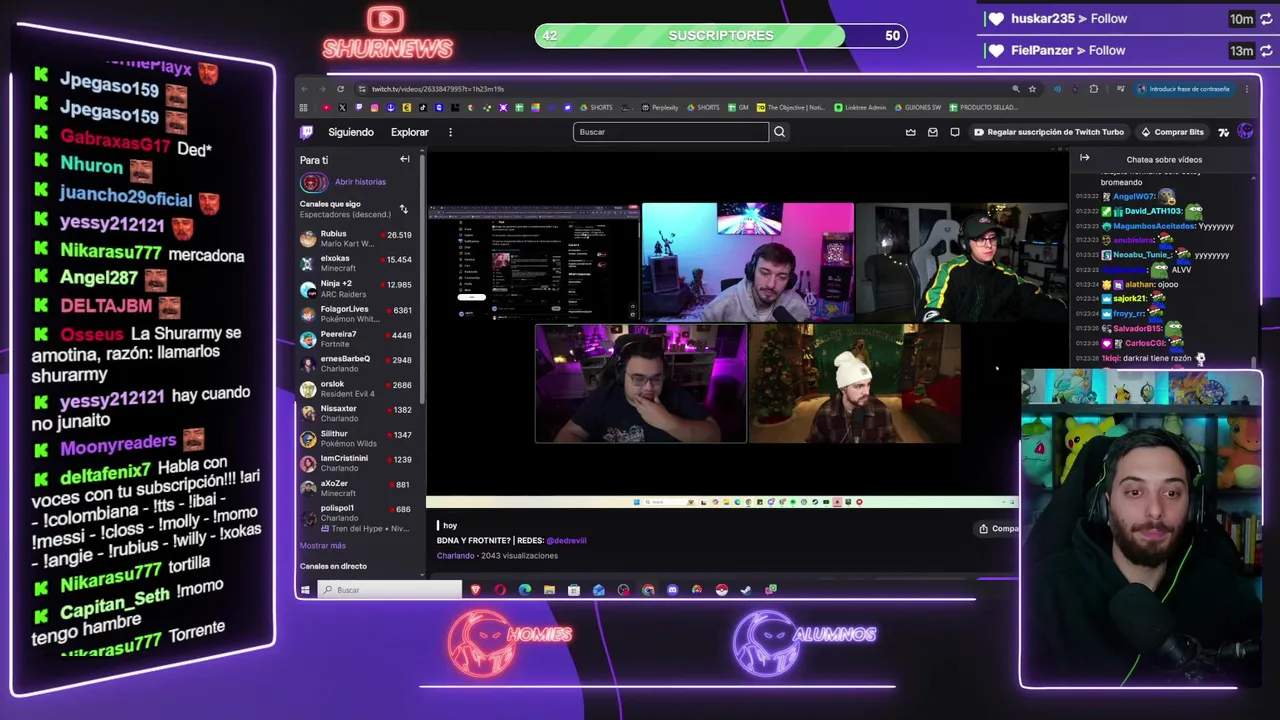This screenshot has height=720, width=1280.
Task: Share the video with Compartir button
Action: [x=998, y=529]
